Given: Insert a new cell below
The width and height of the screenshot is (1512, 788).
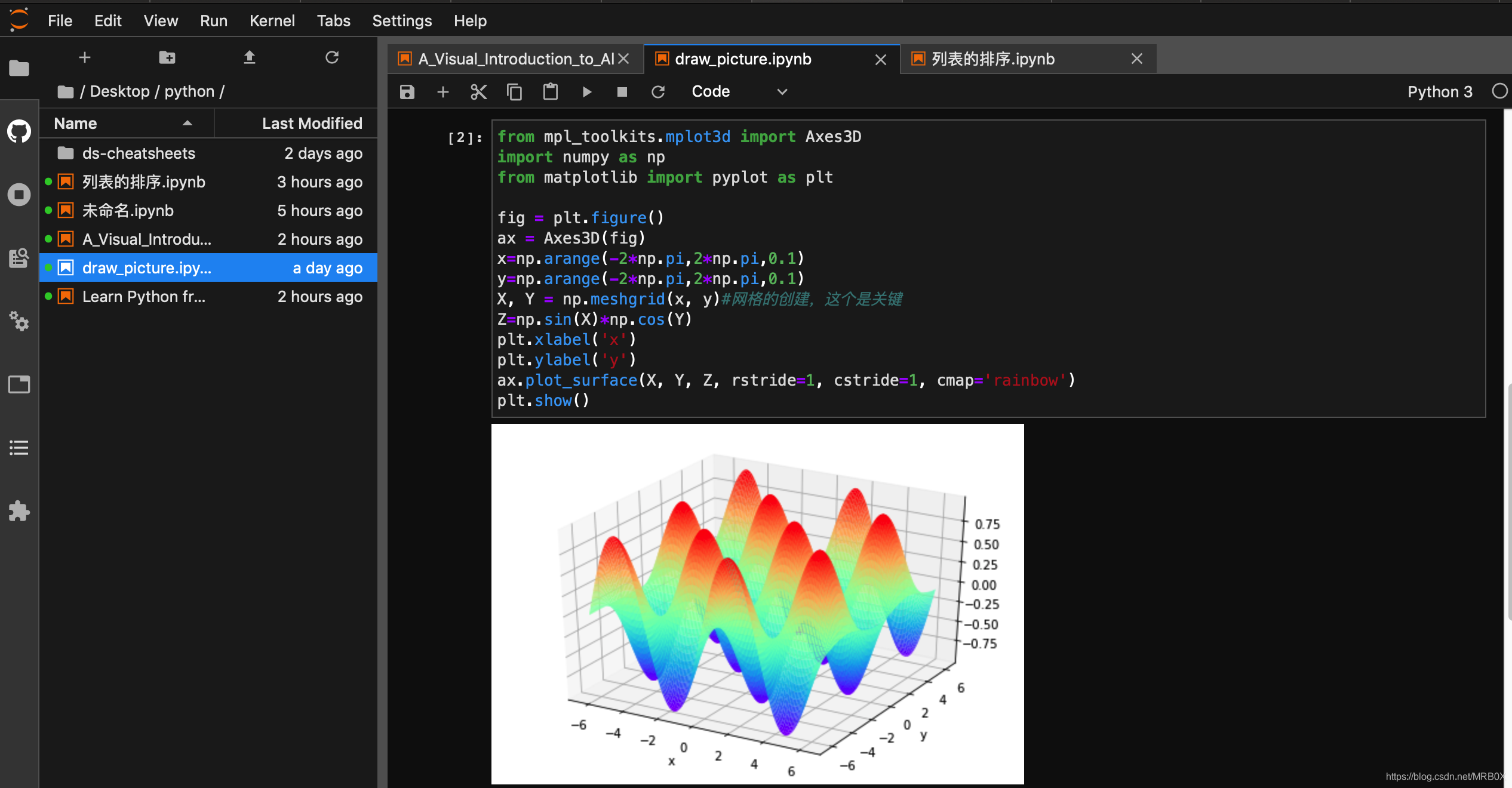Looking at the screenshot, I should tap(442, 91).
